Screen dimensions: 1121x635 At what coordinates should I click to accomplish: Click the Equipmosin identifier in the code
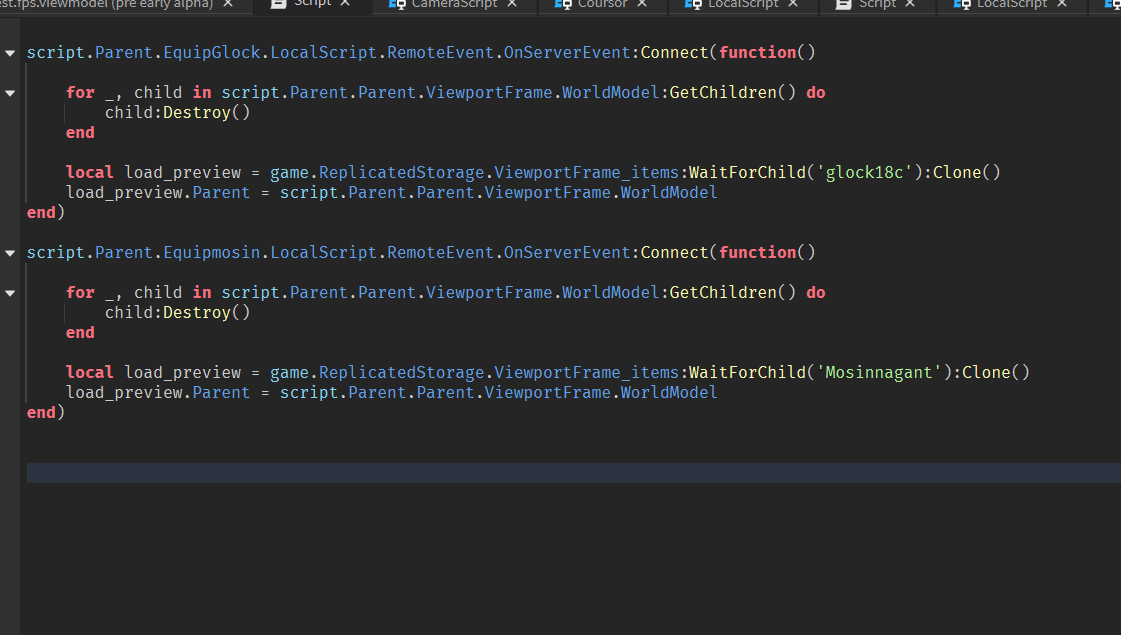(x=212, y=253)
